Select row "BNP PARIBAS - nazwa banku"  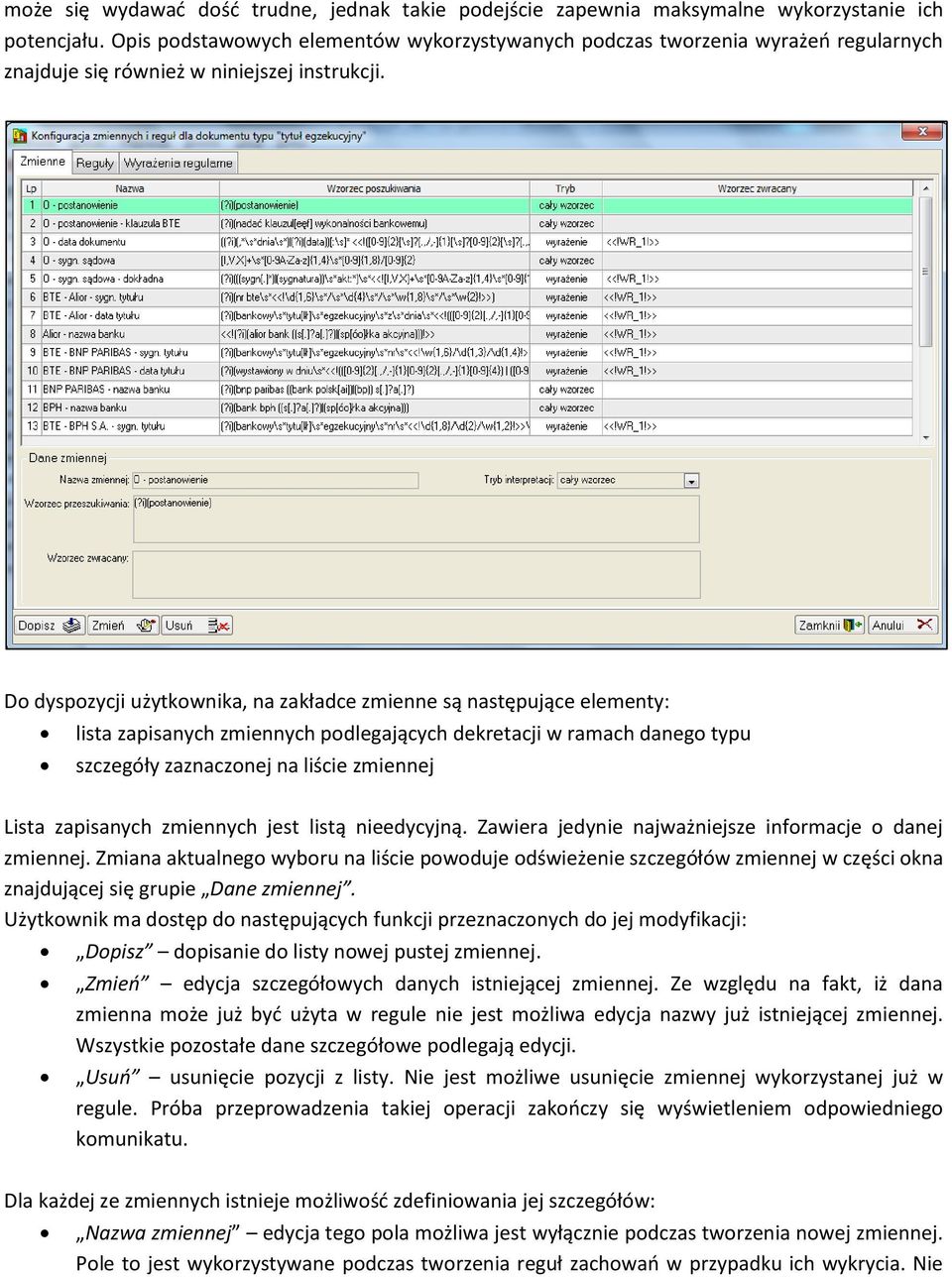(x=466, y=390)
